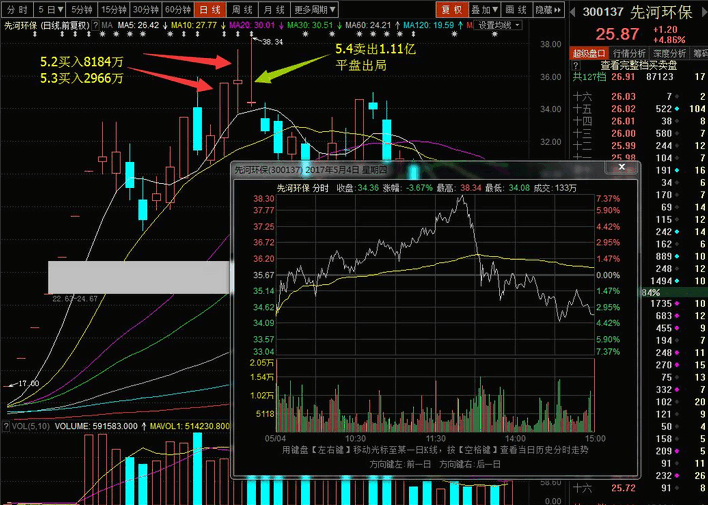Close the 2017年5月4日 intraday popup
The image size is (708, 505).
(622, 168)
